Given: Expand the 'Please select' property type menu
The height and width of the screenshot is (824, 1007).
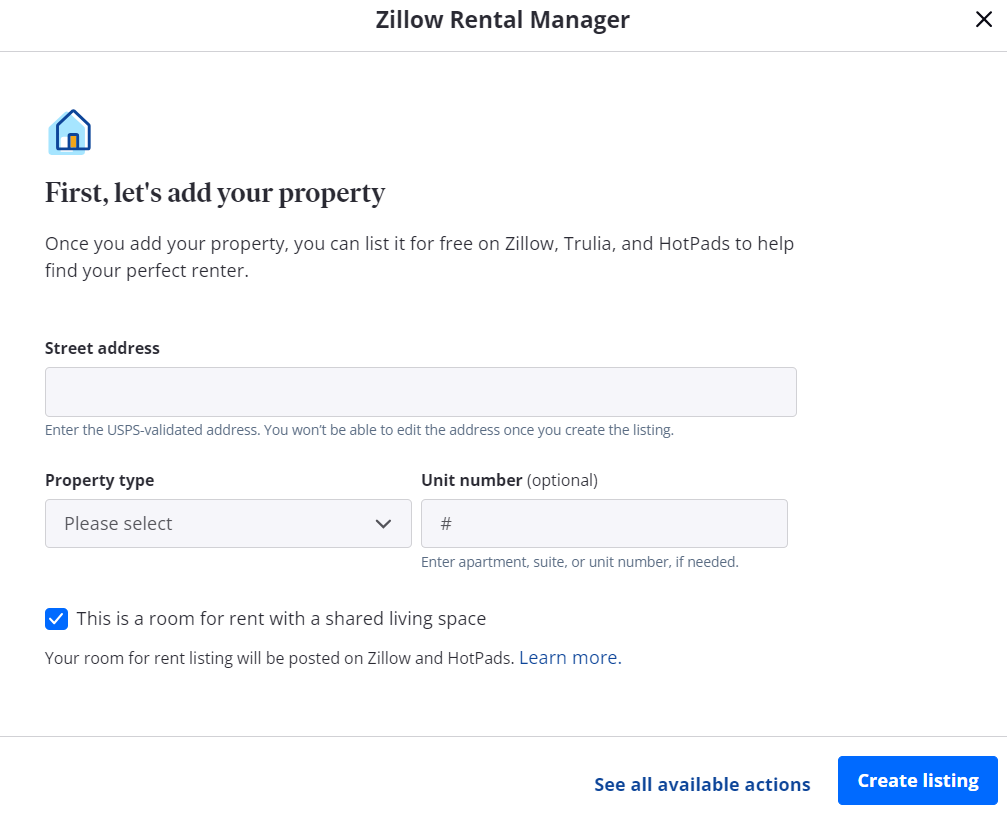Looking at the screenshot, I should click(228, 523).
